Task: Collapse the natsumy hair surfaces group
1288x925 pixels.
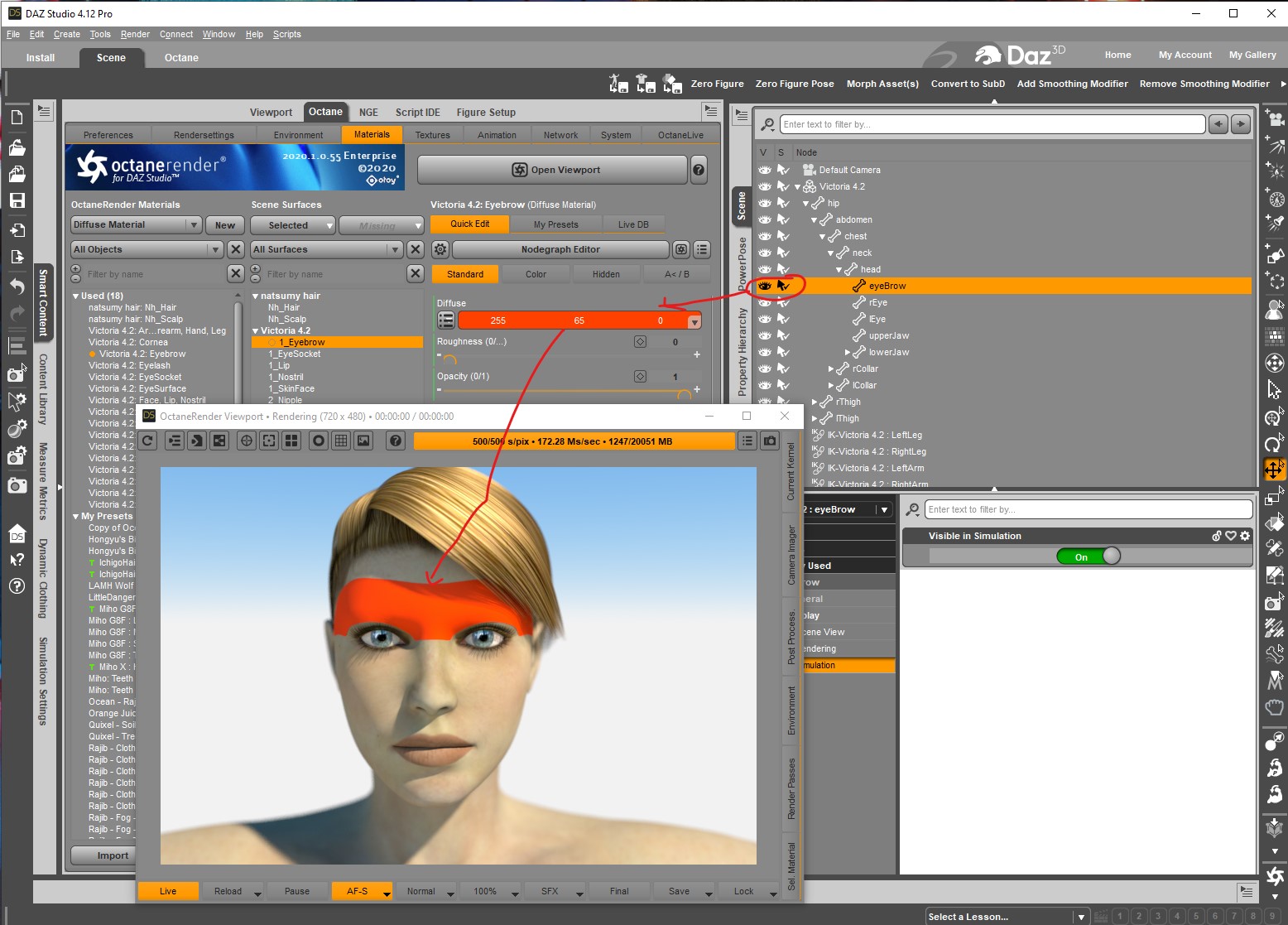Action: [256, 296]
